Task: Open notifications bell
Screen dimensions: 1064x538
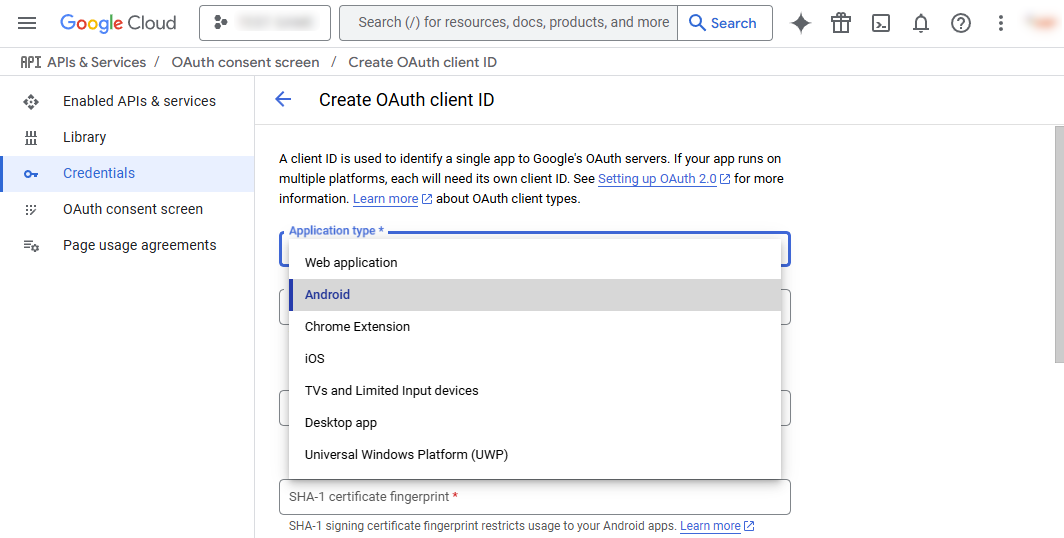Action: coord(921,23)
